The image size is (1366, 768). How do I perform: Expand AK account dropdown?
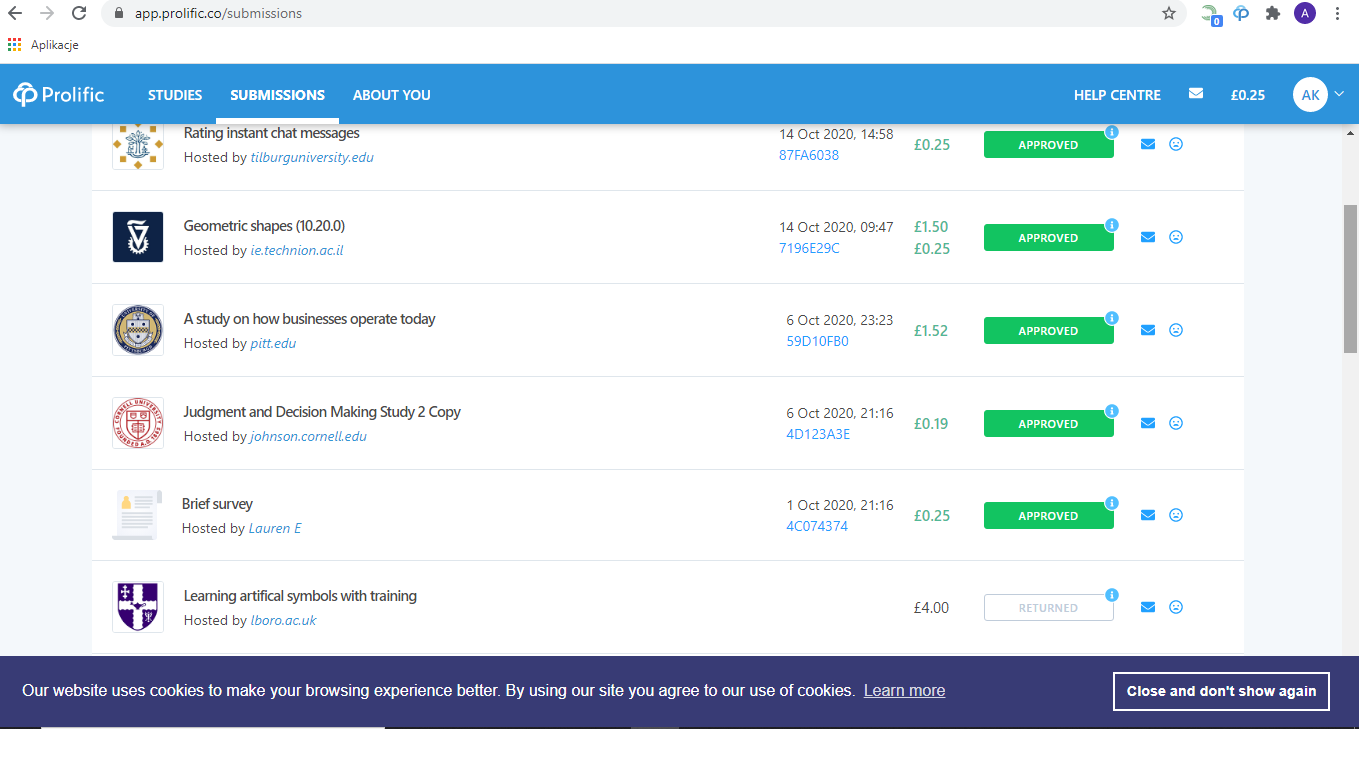click(x=1318, y=95)
